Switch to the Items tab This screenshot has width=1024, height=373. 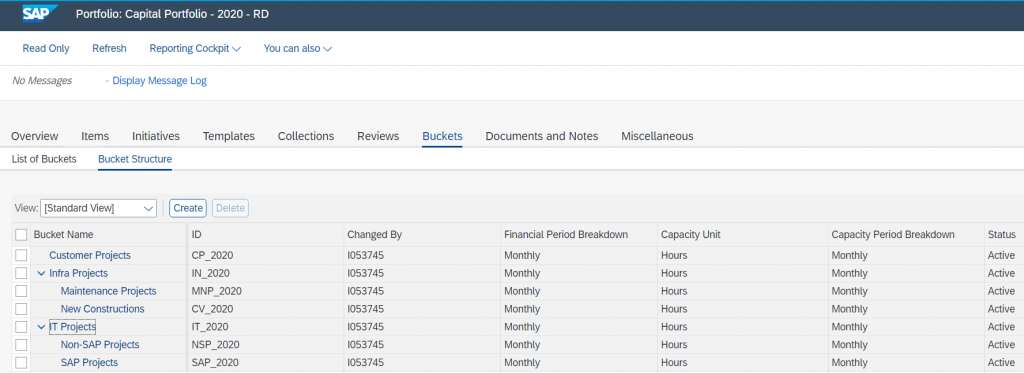pos(95,136)
